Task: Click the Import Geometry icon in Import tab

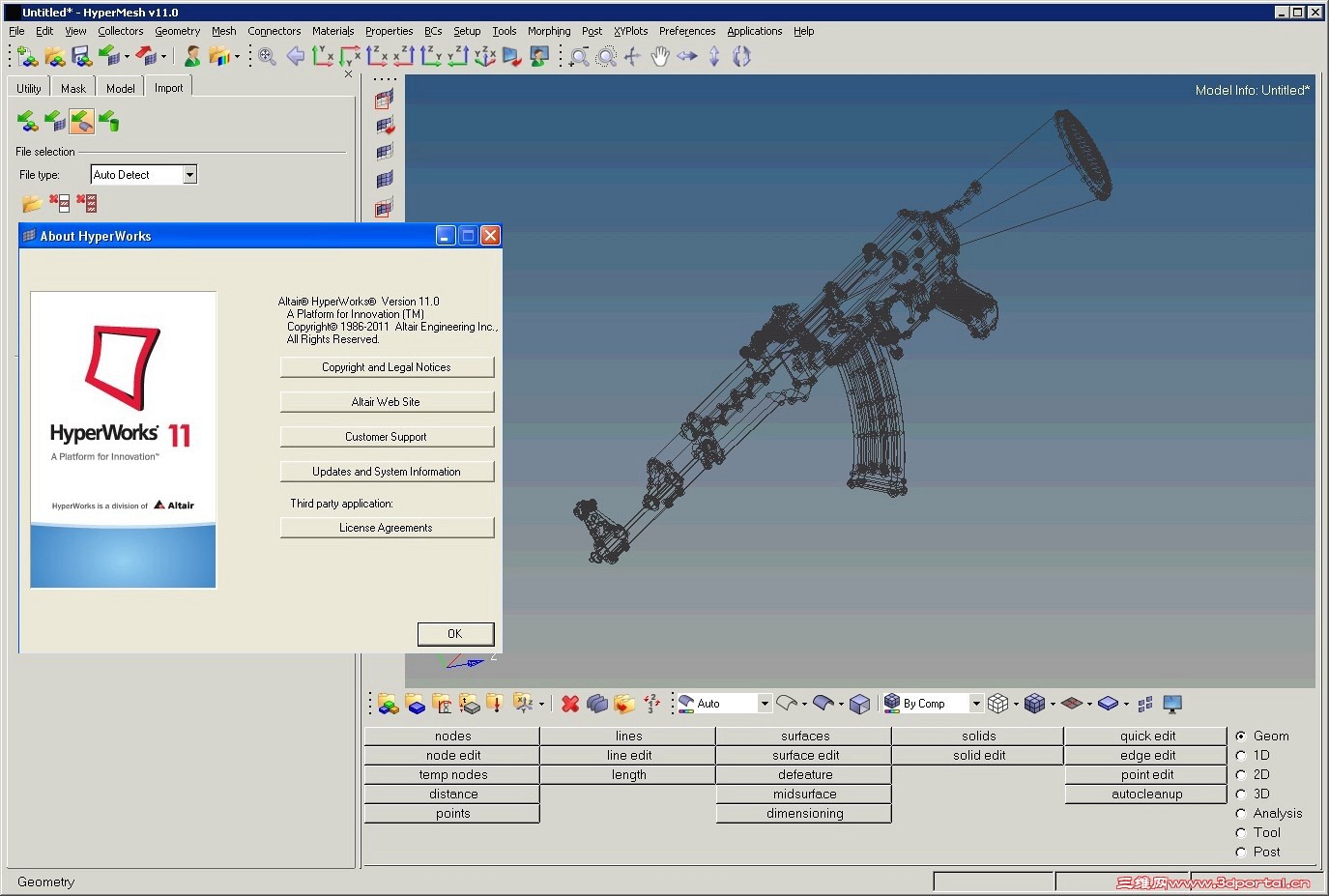Action: [82, 122]
